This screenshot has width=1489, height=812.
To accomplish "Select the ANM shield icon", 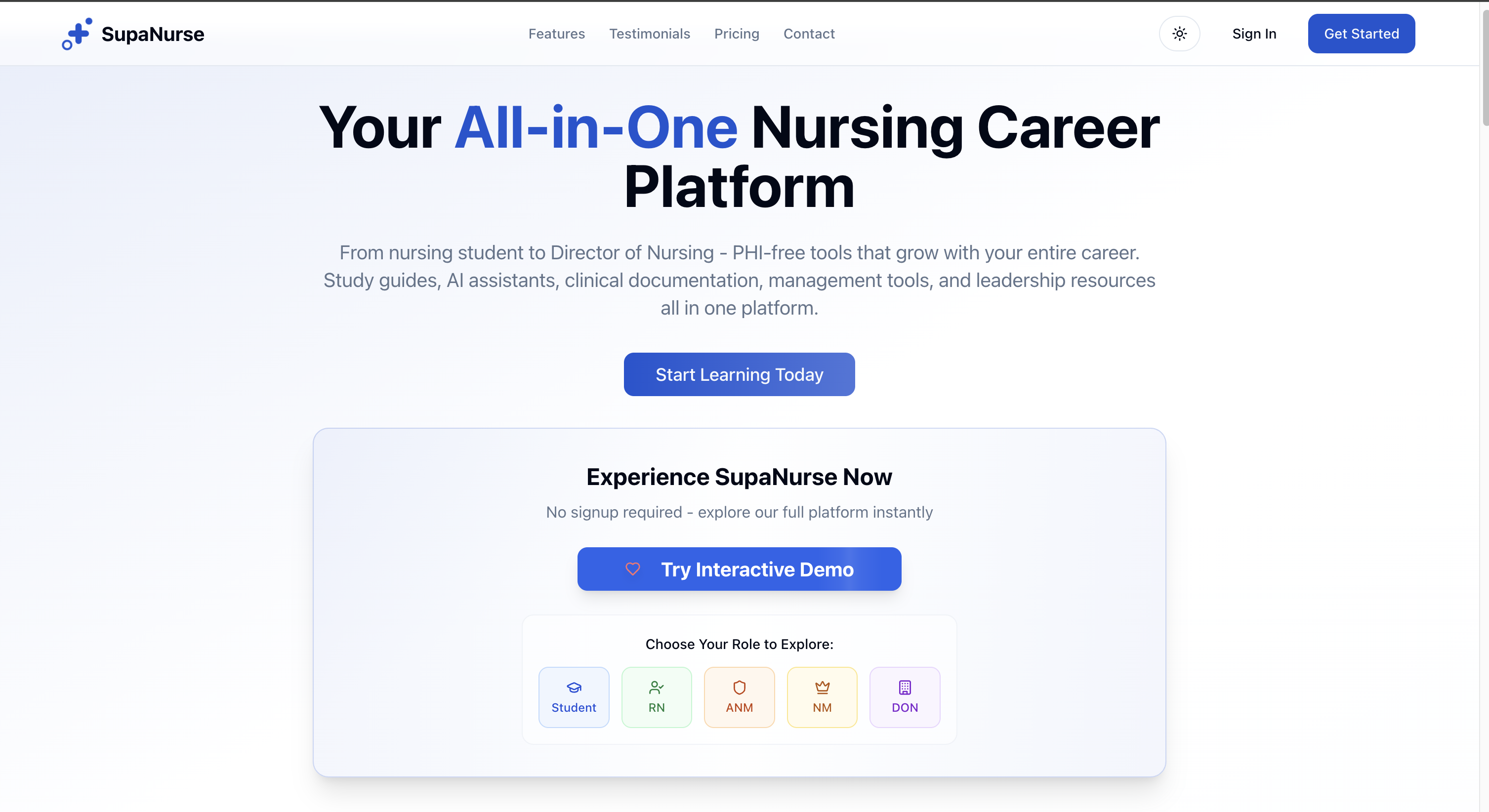I will tap(739, 688).
